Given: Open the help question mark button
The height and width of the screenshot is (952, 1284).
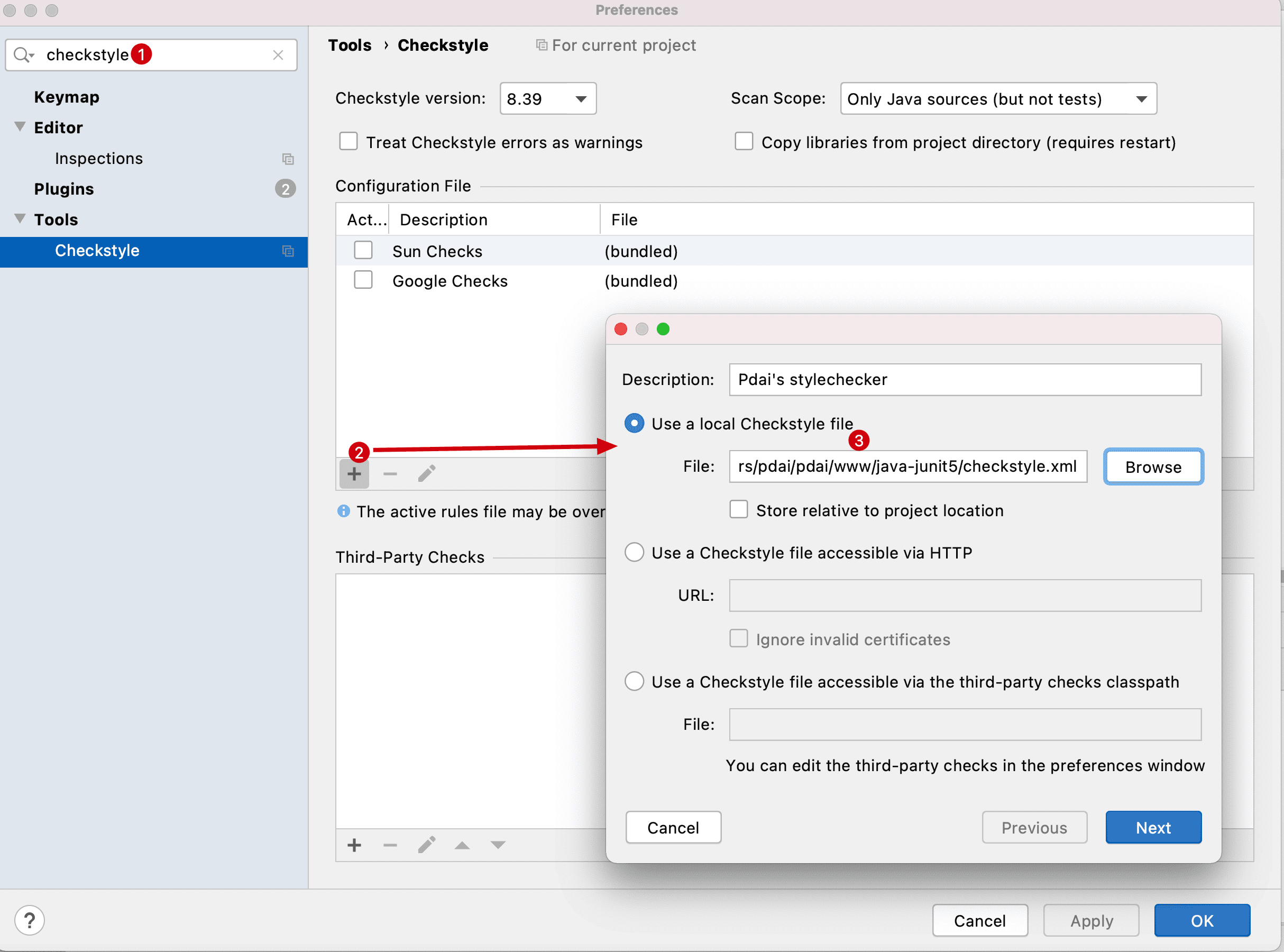Looking at the screenshot, I should click(30, 920).
